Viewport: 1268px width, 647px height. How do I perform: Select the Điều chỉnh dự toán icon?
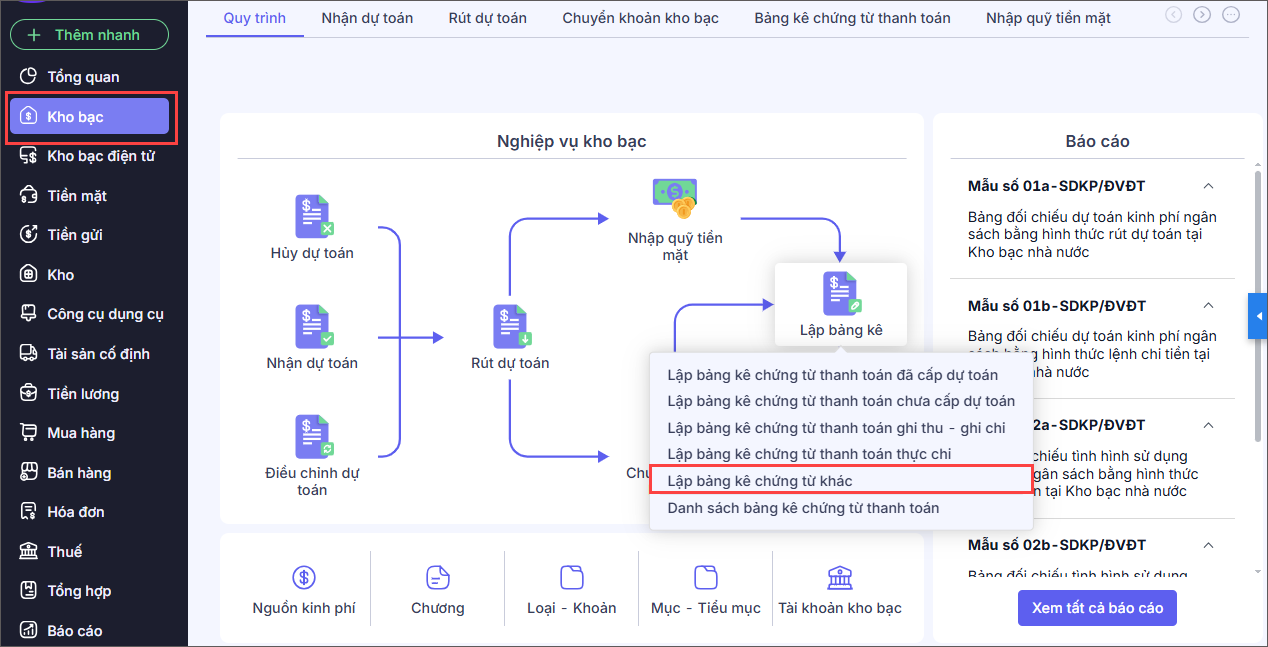tap(313, 436)
